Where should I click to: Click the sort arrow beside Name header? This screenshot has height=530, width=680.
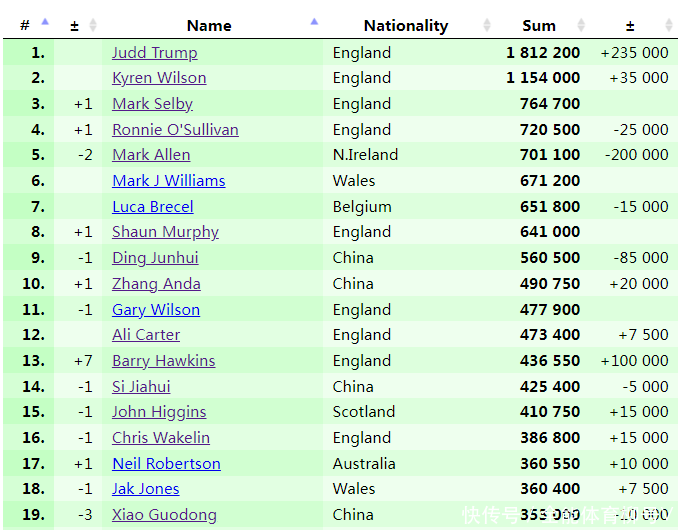pos(314,23)
